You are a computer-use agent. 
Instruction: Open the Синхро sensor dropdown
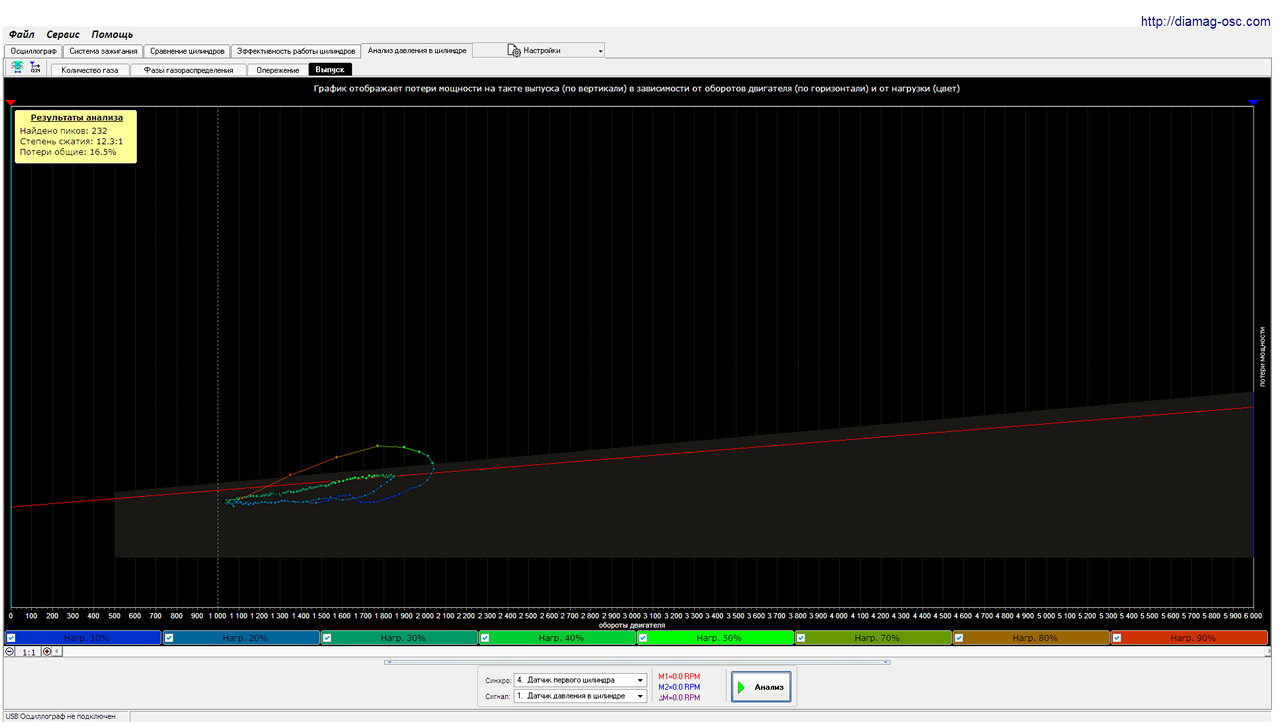coord(581,680)
